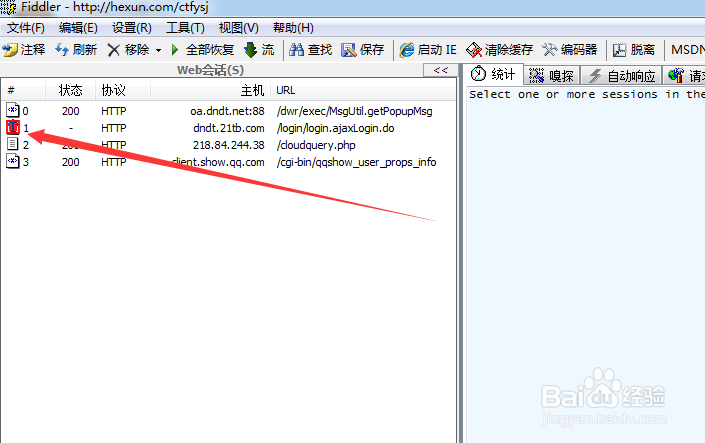Open the 视图(V) menu

tap(239, 28)
